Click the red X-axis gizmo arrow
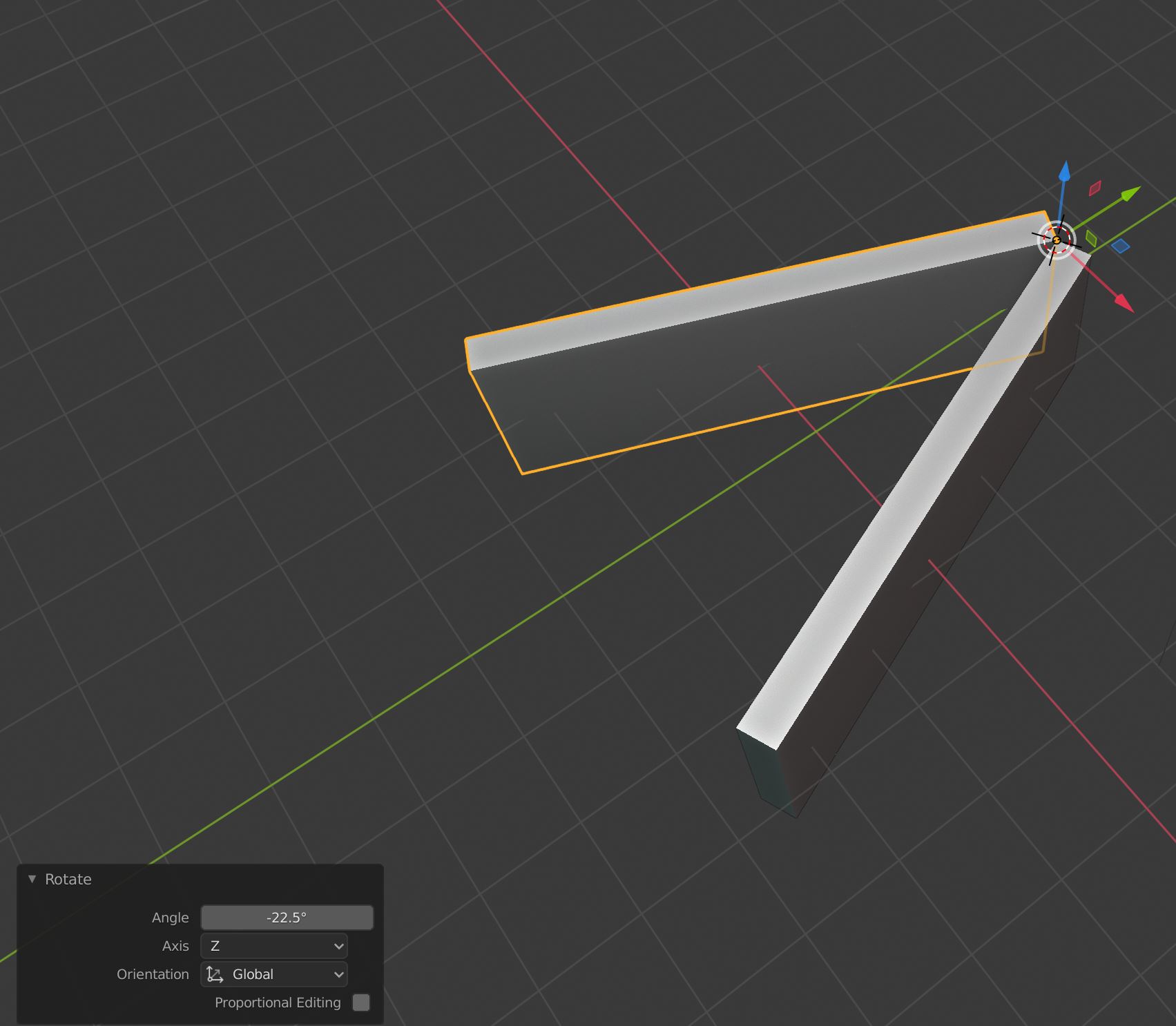1176x1026 pixels. click(x=1124, y=302)
